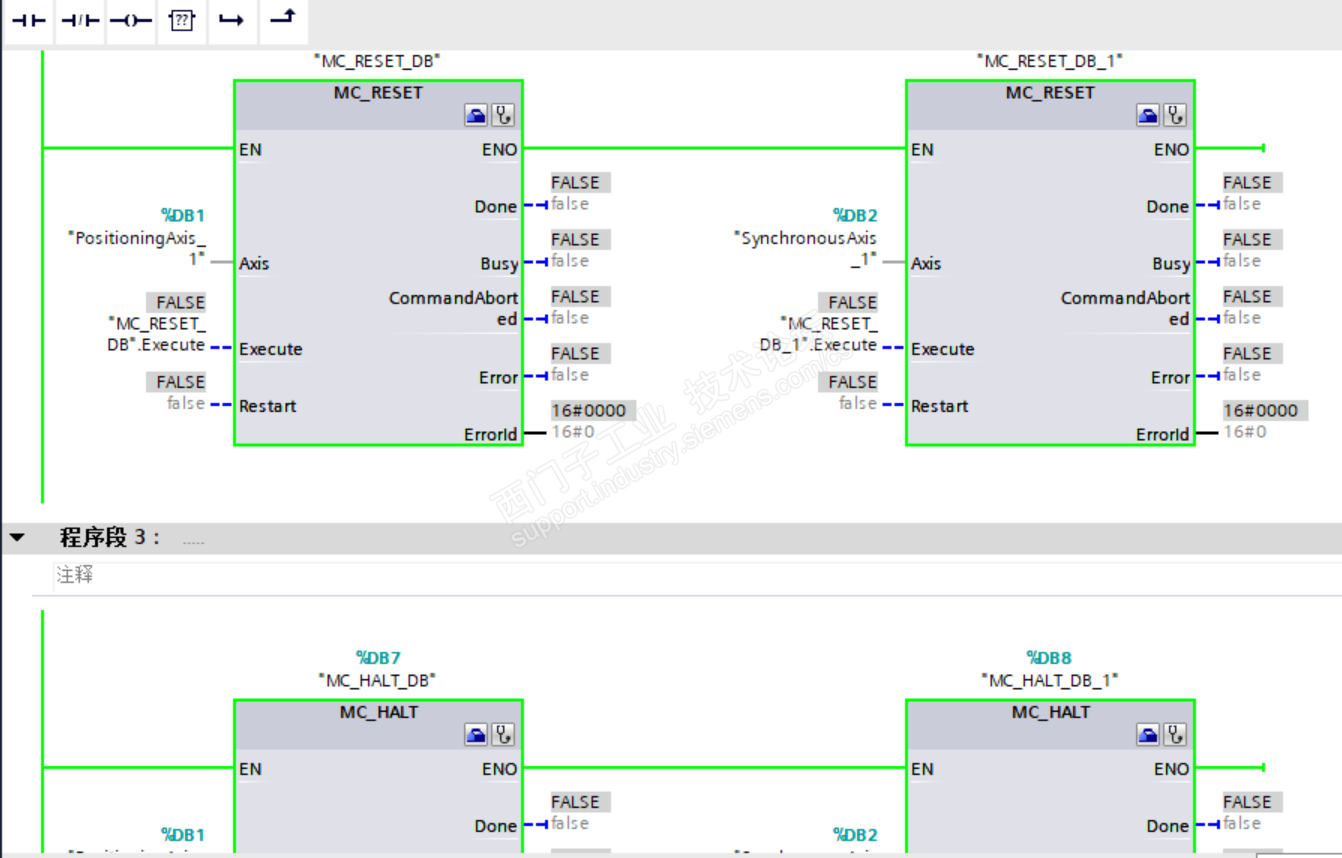
Task: Click the Error output on MC_RESET_DB block
Action: pos(498,378)
